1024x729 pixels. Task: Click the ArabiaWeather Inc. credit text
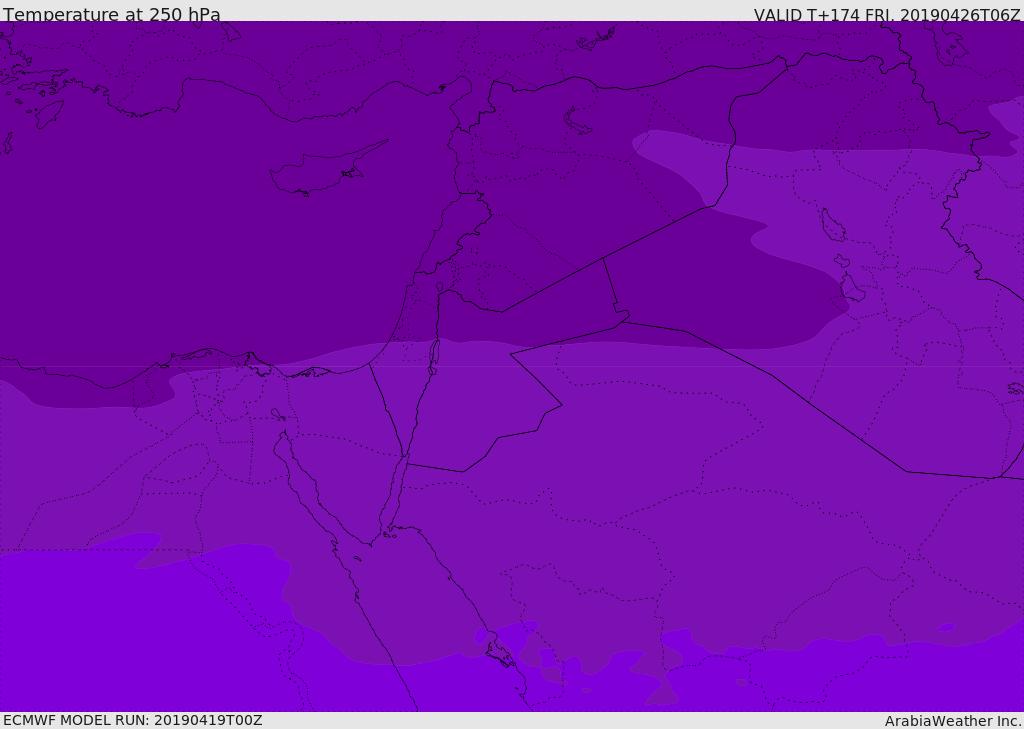point(953,721)
